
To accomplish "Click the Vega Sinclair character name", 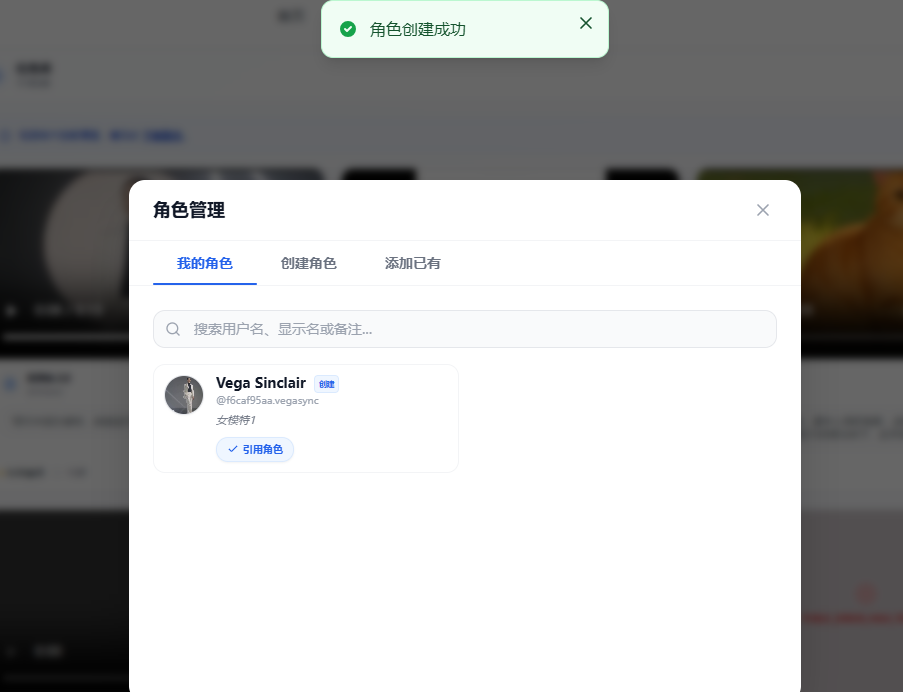I will point(261,383).
